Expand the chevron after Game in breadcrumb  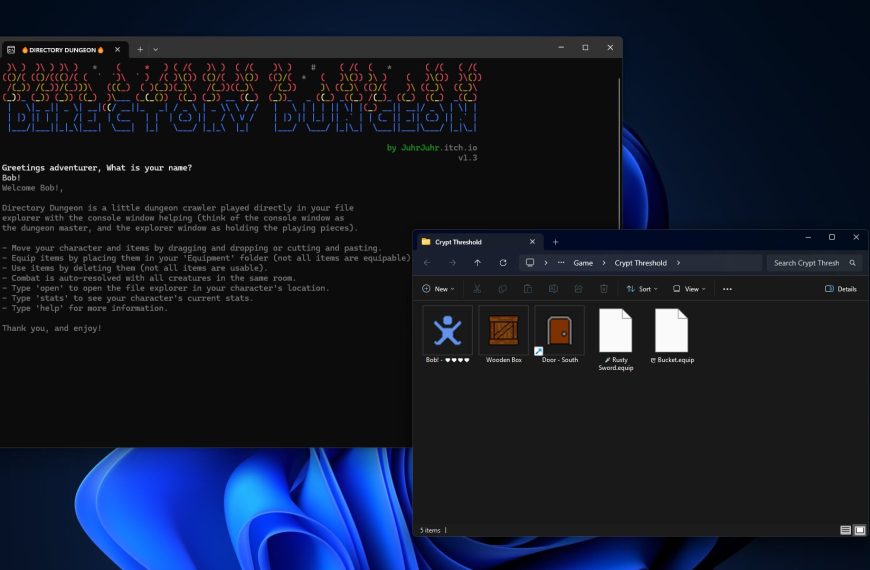click(604, 263)
